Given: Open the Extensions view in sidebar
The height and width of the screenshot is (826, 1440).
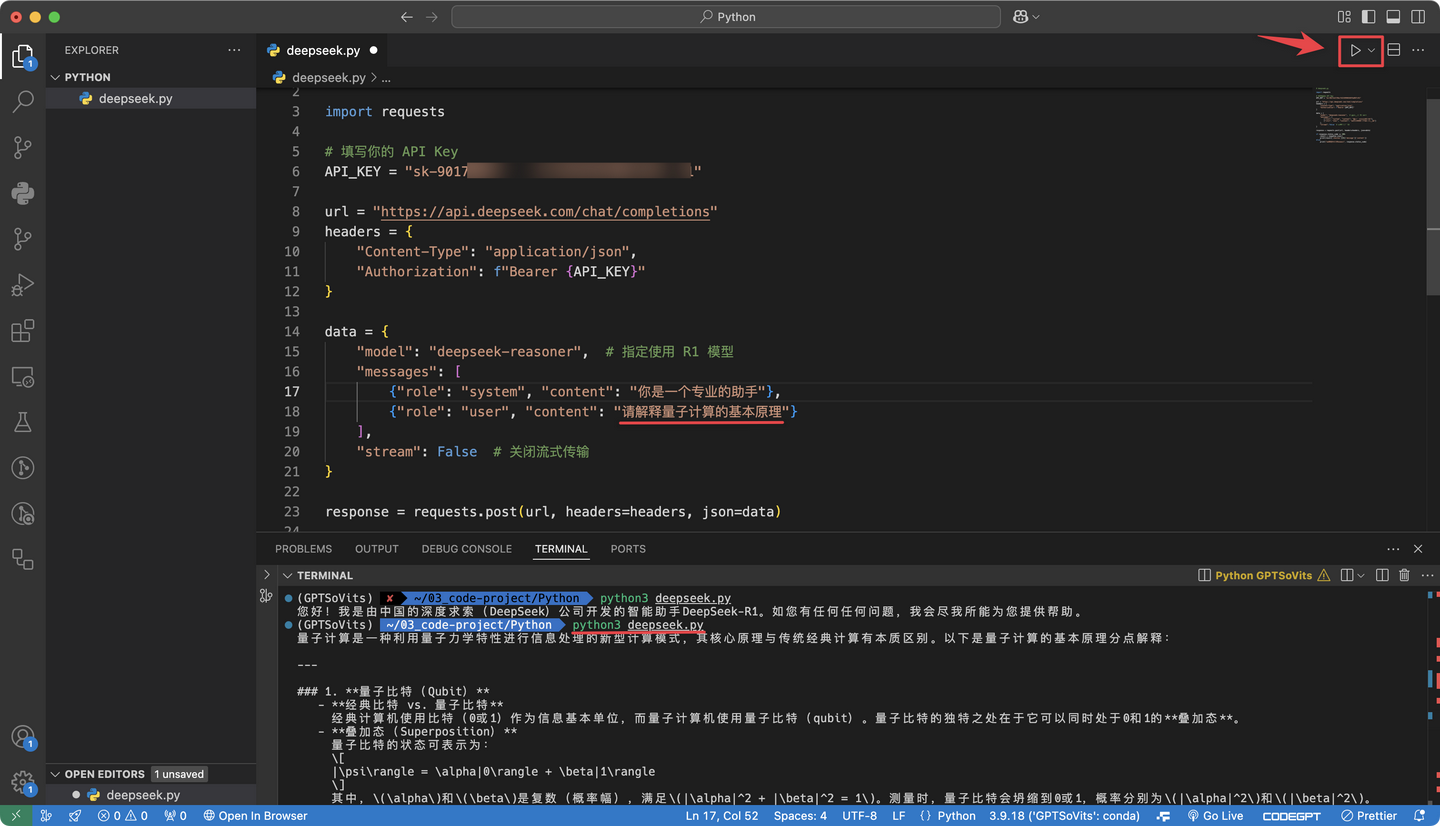Looking at the screenshot, I should pyautogui.click(x=23, y=331).
